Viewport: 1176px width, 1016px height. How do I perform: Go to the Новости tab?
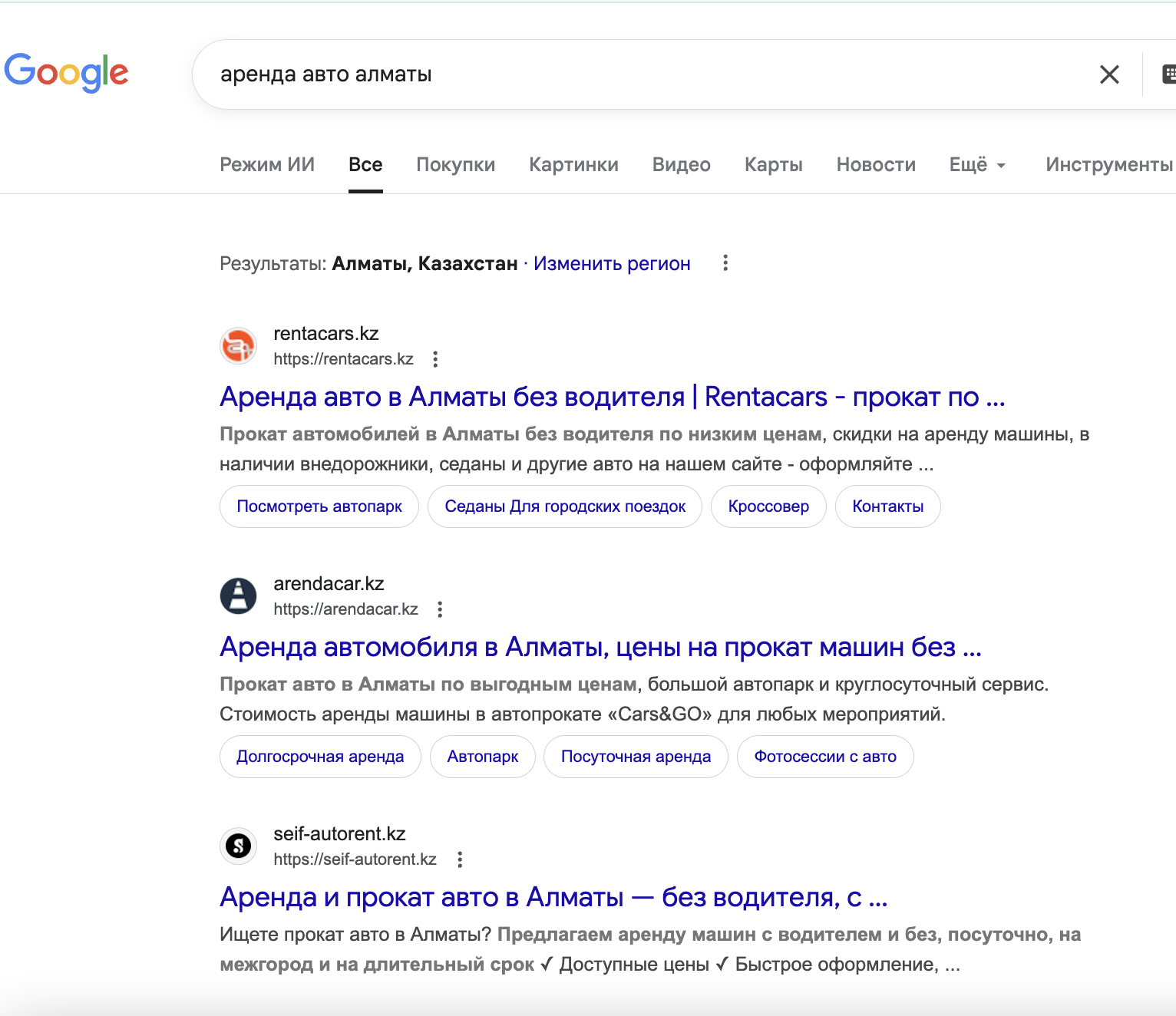[876, 164]
